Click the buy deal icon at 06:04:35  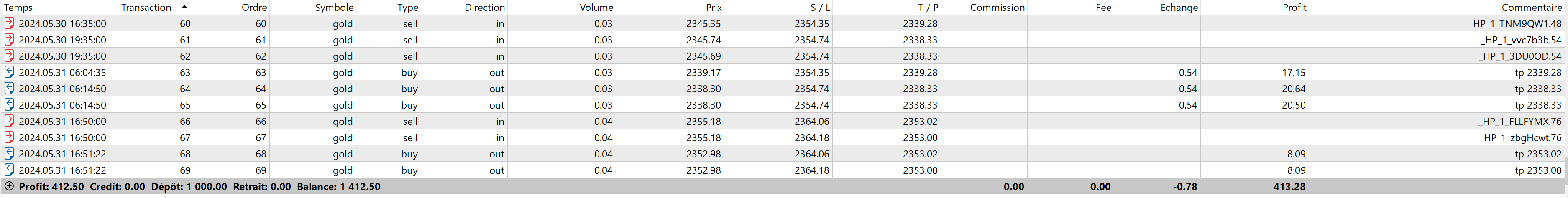[x=9, y=72]
